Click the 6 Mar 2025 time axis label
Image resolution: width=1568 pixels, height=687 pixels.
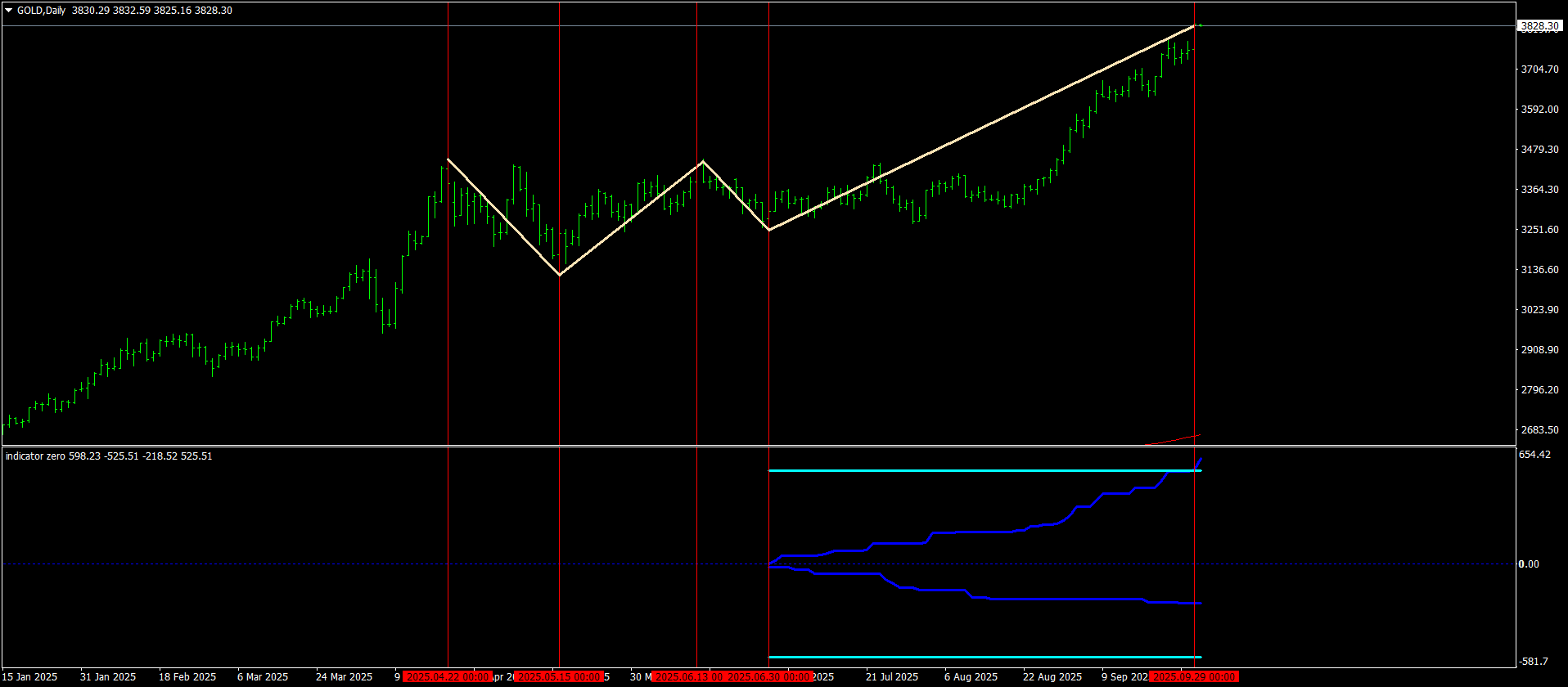tap(263, 676)
